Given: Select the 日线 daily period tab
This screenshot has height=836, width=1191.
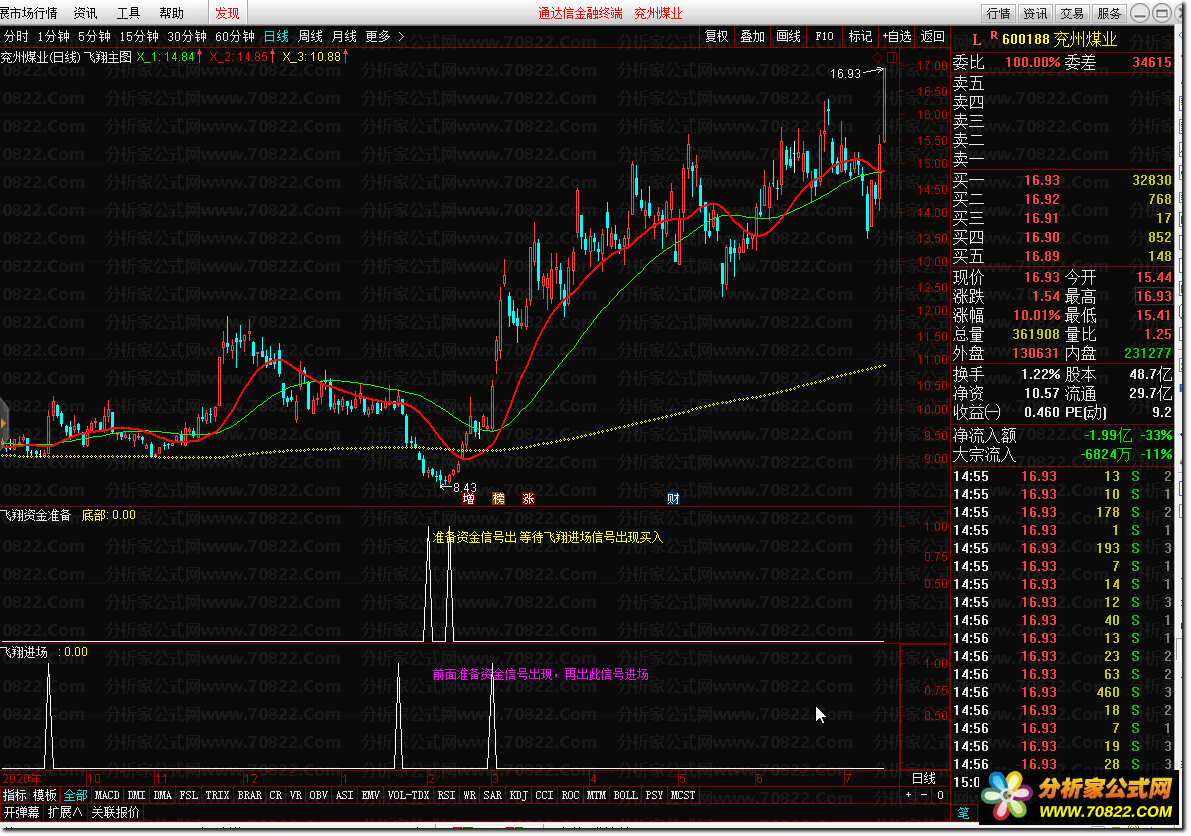Looking at the screenshot, I should pos(276,36).
